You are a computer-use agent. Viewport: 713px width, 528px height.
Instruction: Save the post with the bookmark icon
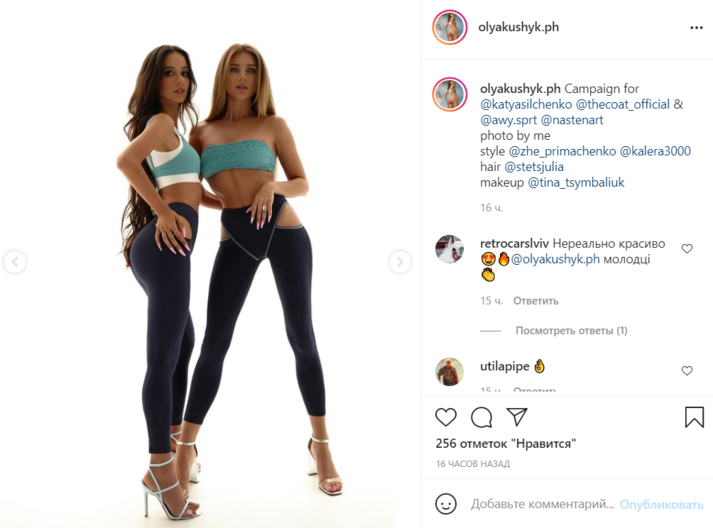694,417
